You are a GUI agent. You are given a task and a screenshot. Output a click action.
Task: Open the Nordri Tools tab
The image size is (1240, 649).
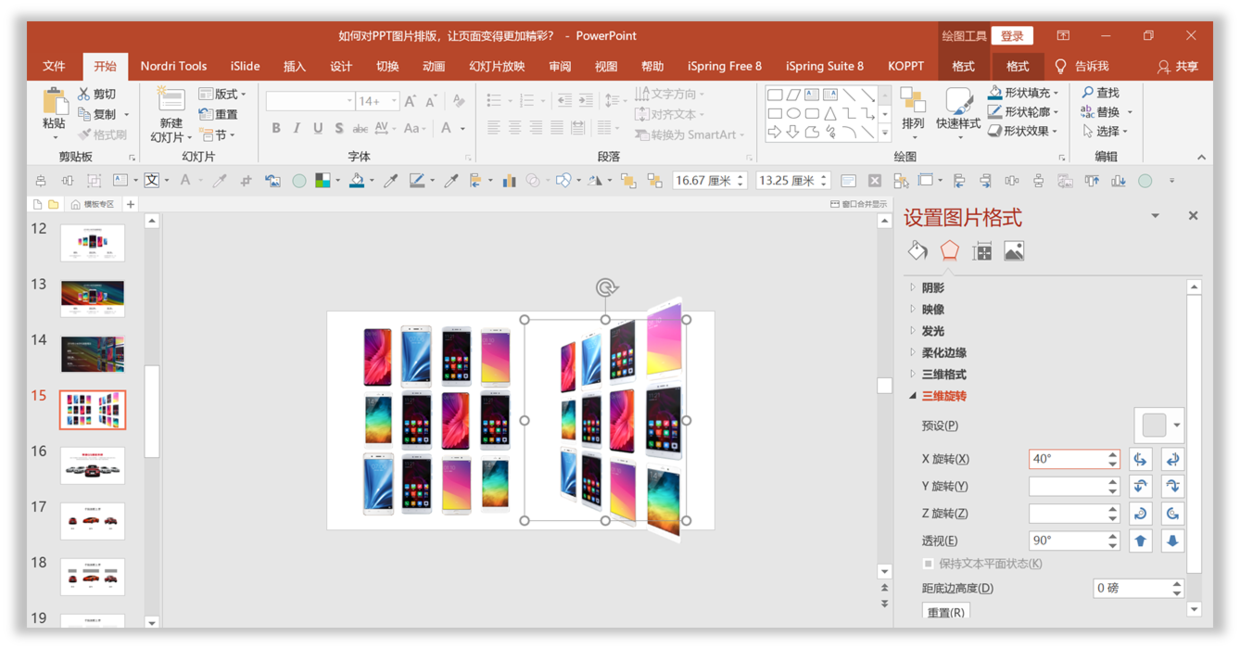pos(173,66)
